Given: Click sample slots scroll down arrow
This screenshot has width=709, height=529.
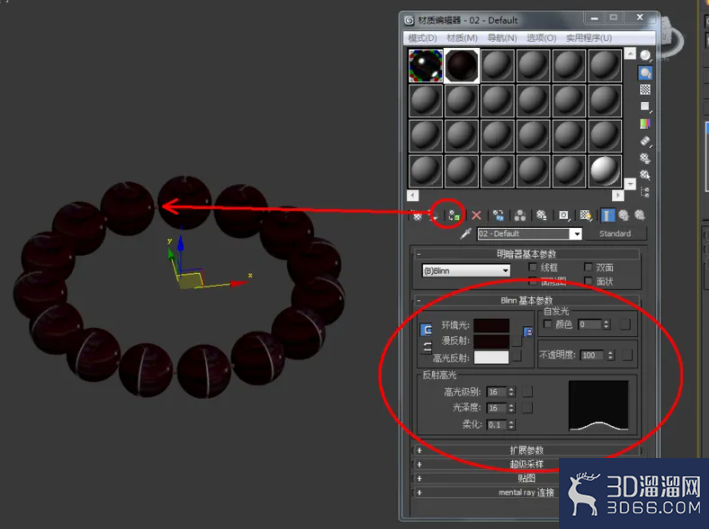Looking at the screenshot, I should (x=630, y=184).
